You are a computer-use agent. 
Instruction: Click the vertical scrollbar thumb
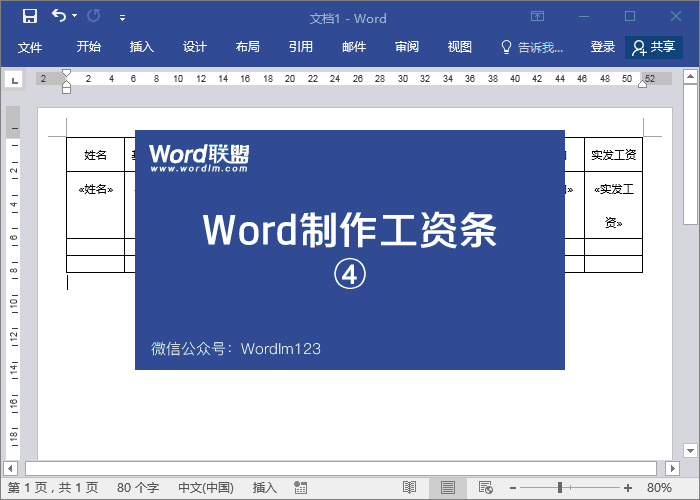pos(690,154)
